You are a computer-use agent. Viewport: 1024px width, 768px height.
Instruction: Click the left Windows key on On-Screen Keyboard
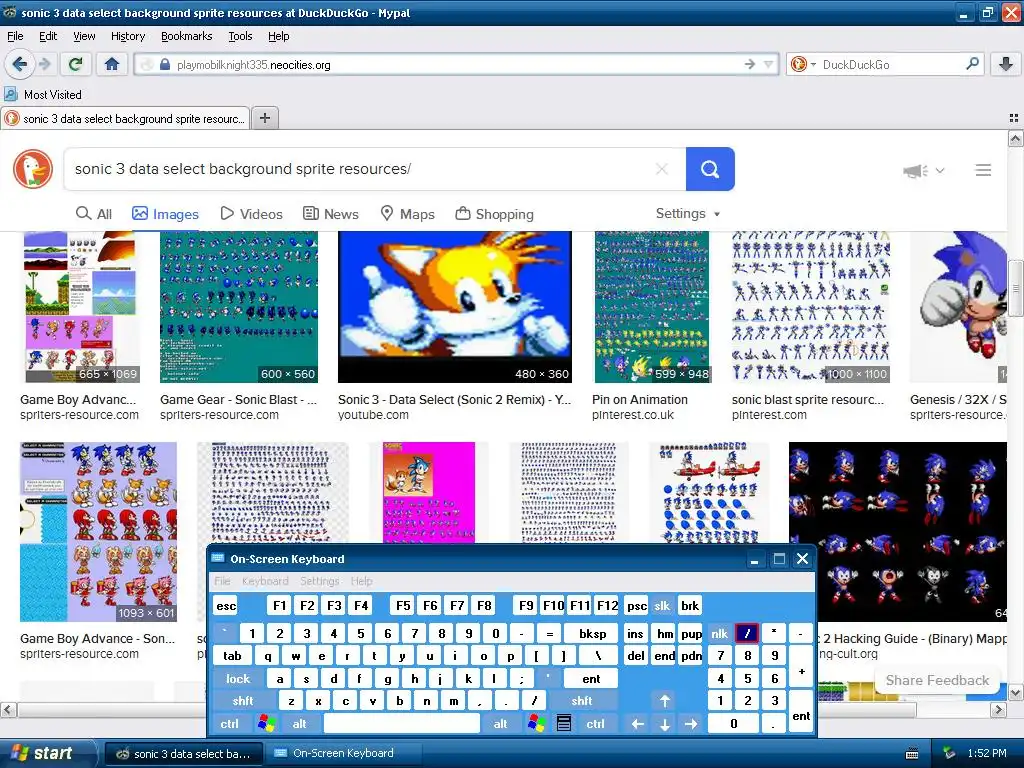[266, 724]
